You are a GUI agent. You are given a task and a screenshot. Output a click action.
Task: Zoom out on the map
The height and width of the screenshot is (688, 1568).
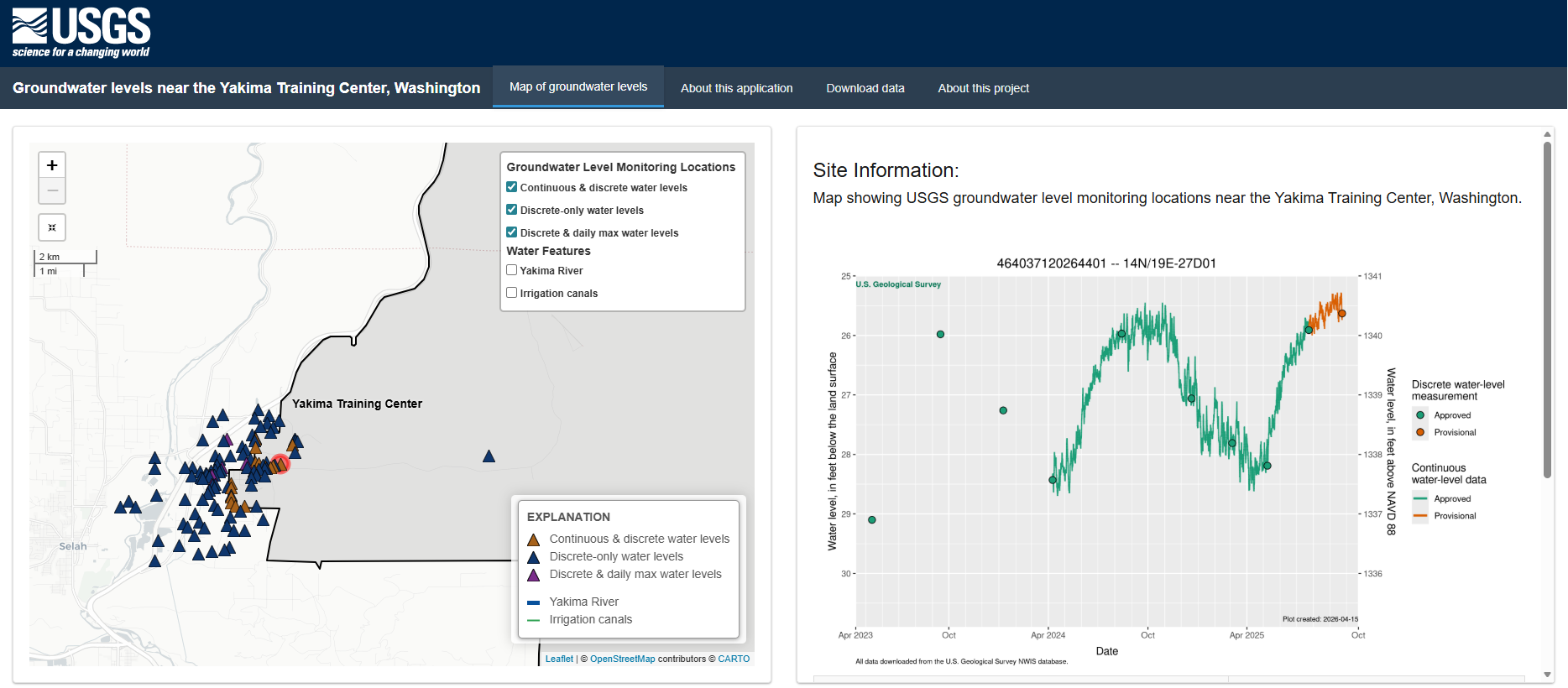tap(52, 191)
